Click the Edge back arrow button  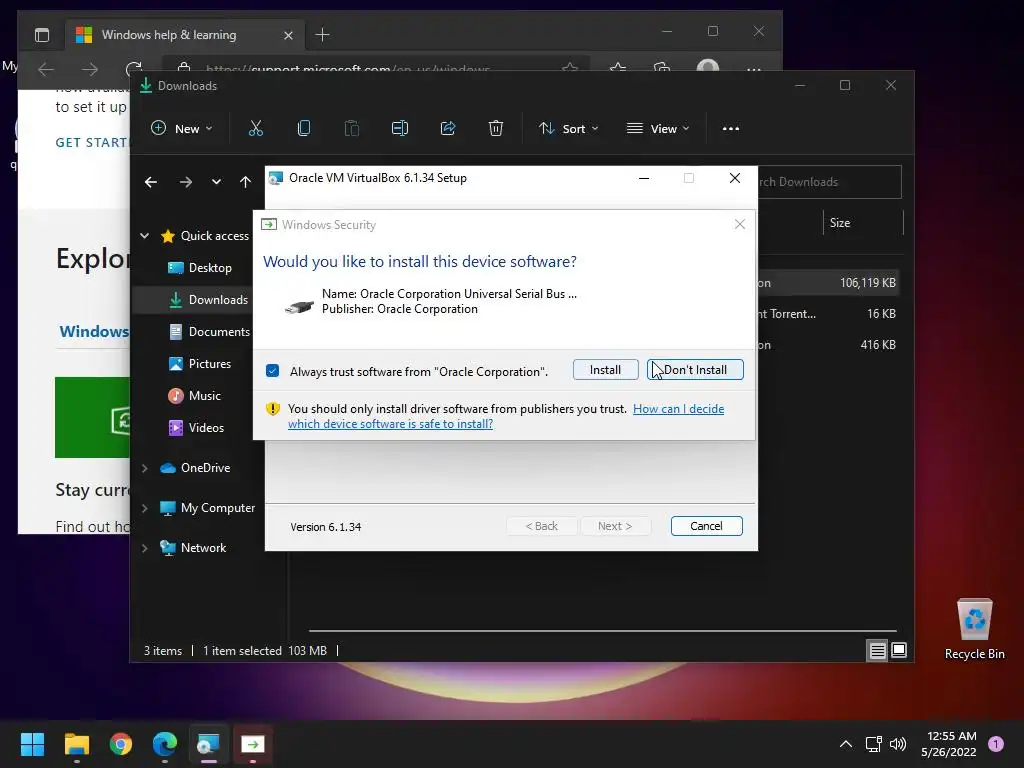(46, 69)
